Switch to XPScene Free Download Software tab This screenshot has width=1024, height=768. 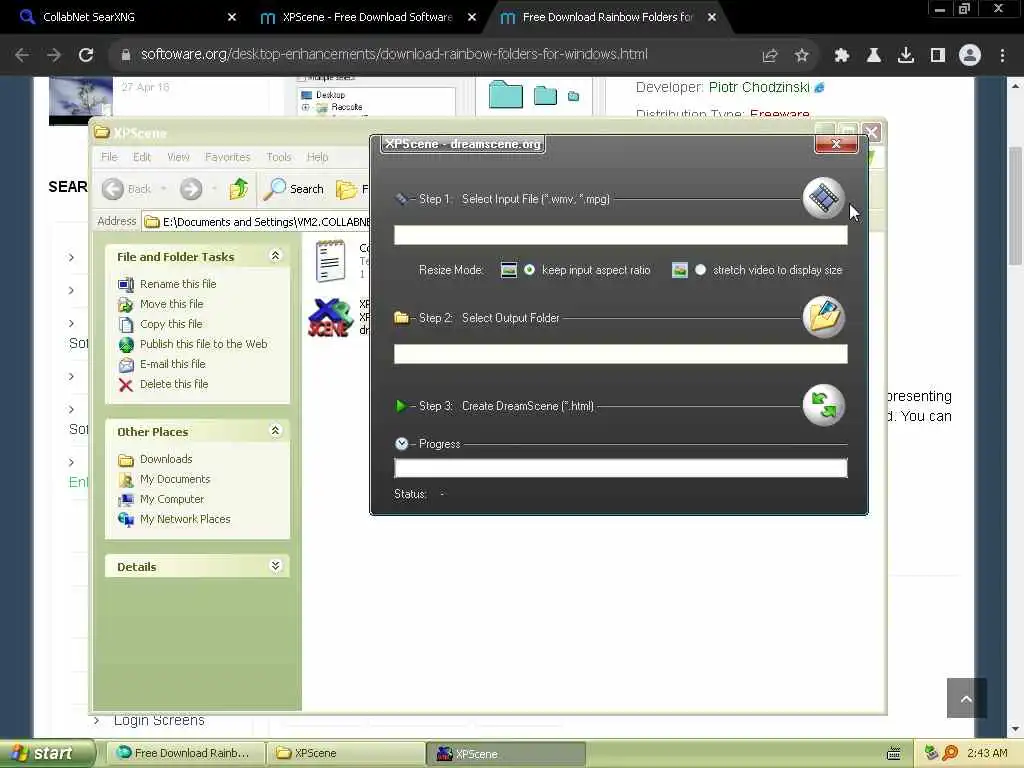(368, 17)
